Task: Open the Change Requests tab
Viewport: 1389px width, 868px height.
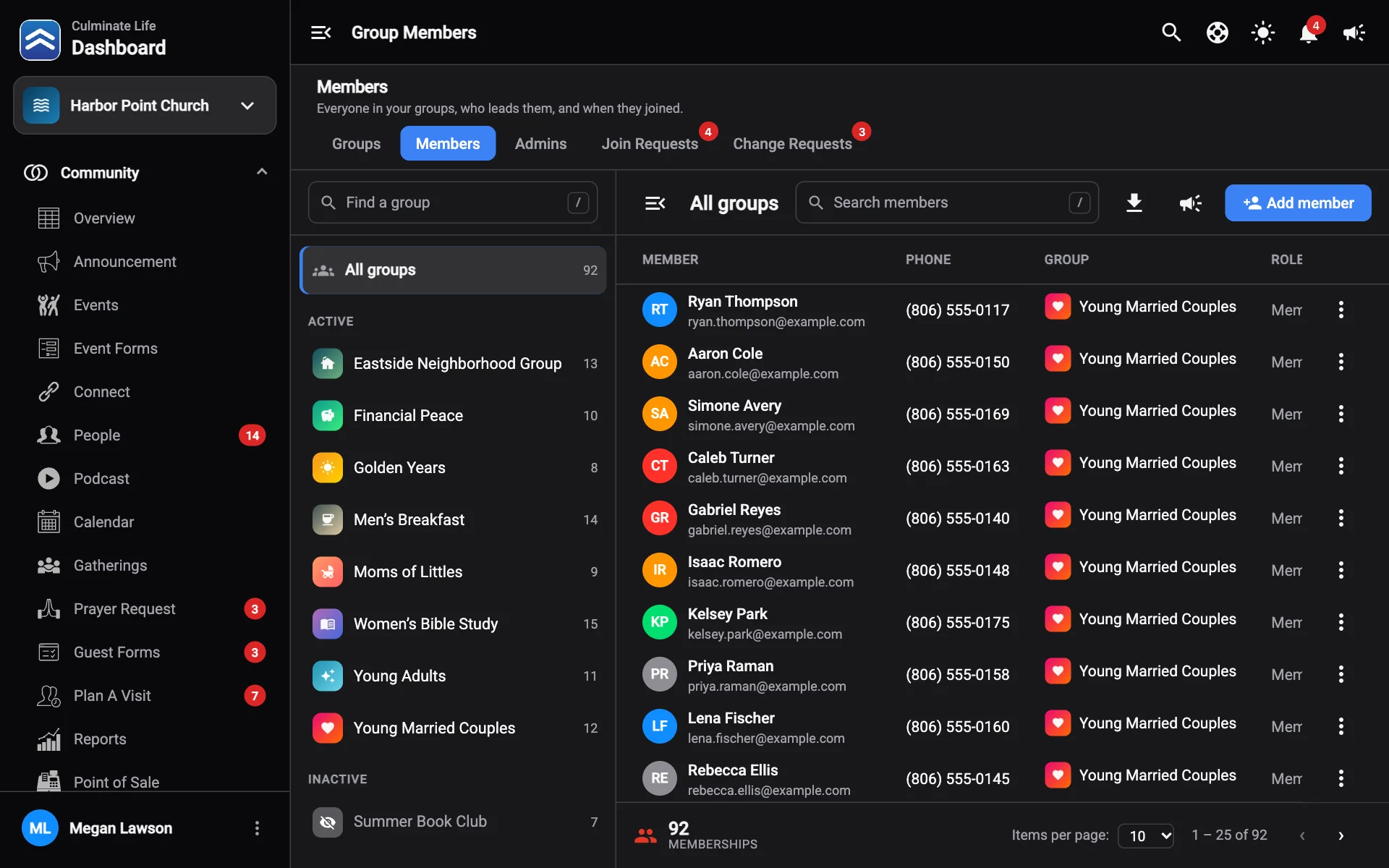Action: (792, 143)
